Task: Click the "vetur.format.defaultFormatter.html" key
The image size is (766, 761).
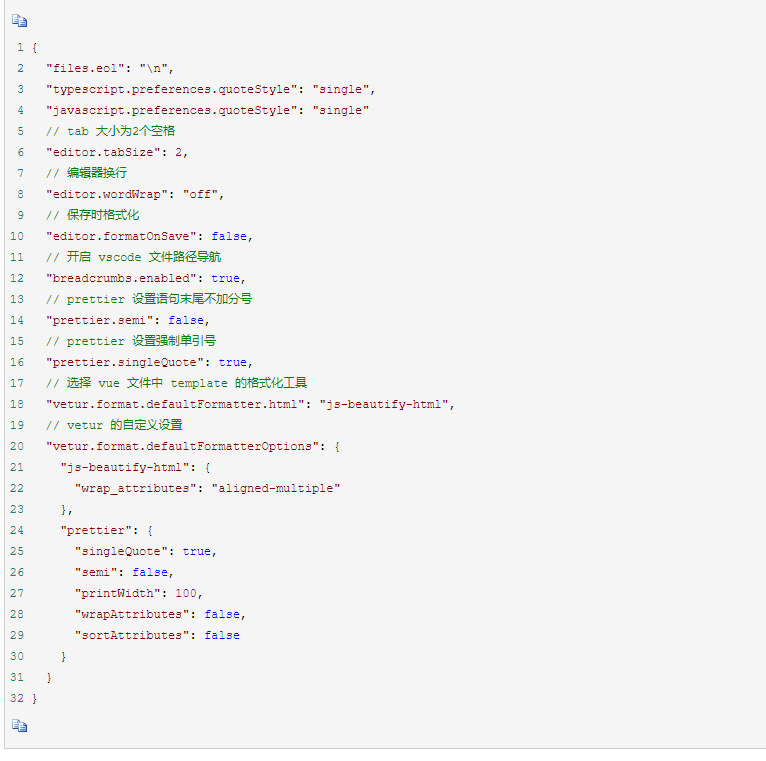Action: coord(175,404)
